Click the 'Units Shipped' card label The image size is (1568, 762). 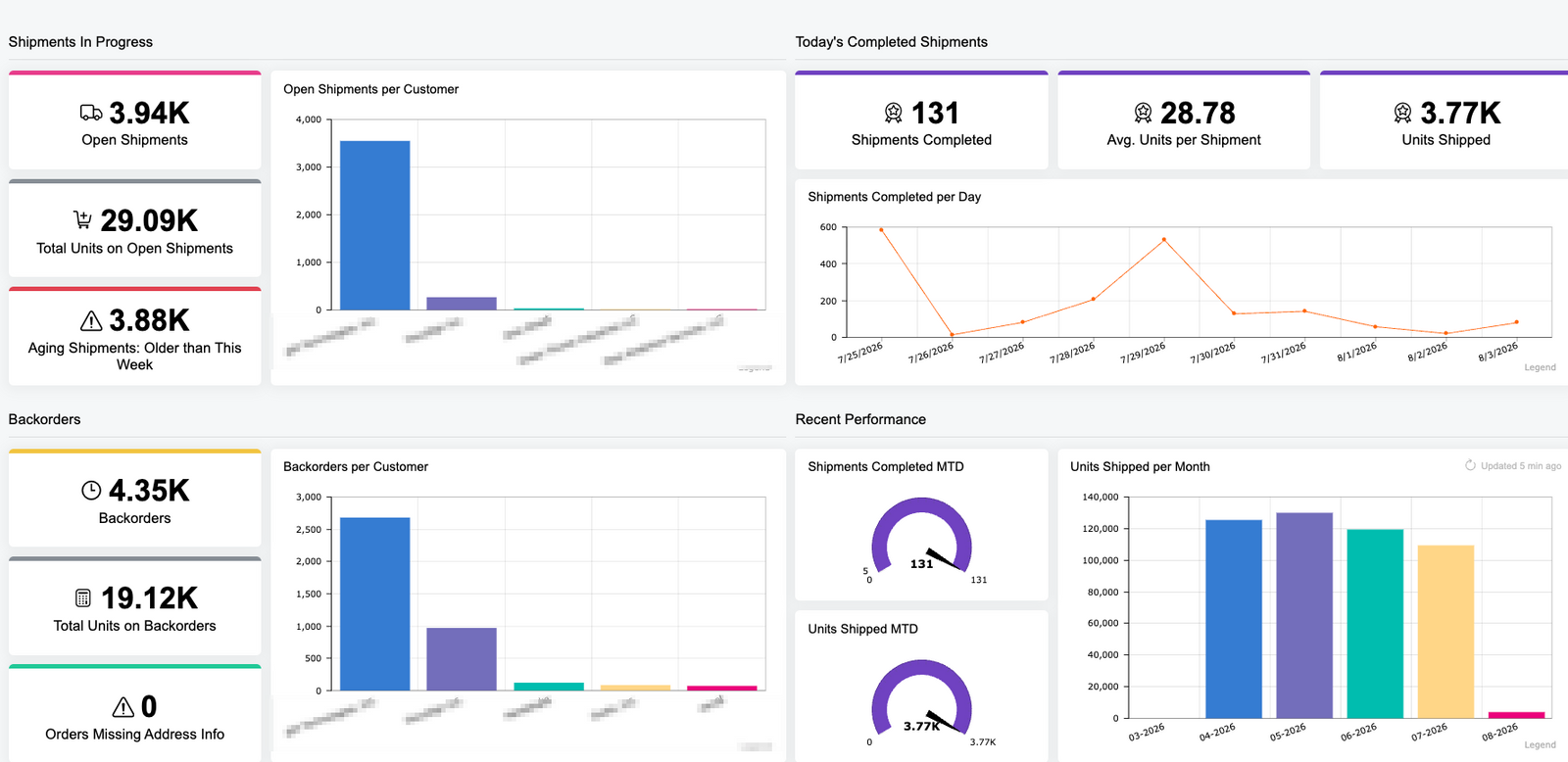click(x=1446, y=140)
